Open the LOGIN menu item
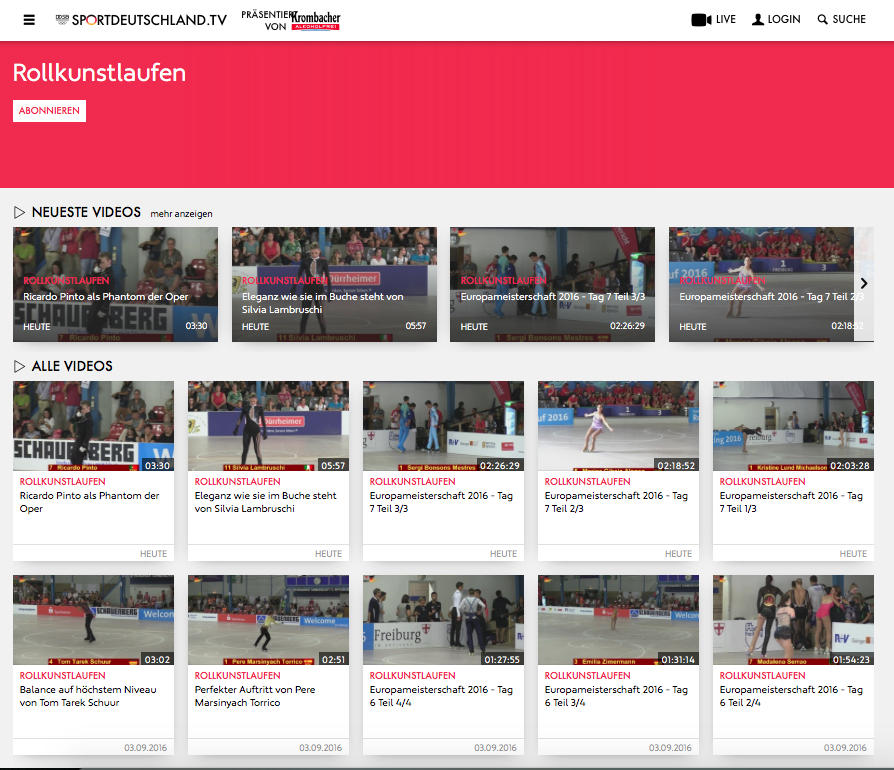This screenshot has height=770, width=894. click(x=776, y=19)
